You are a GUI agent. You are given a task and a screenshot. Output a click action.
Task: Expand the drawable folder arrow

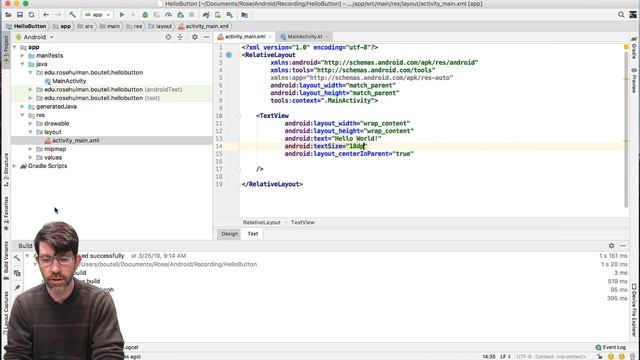[31, 123]
